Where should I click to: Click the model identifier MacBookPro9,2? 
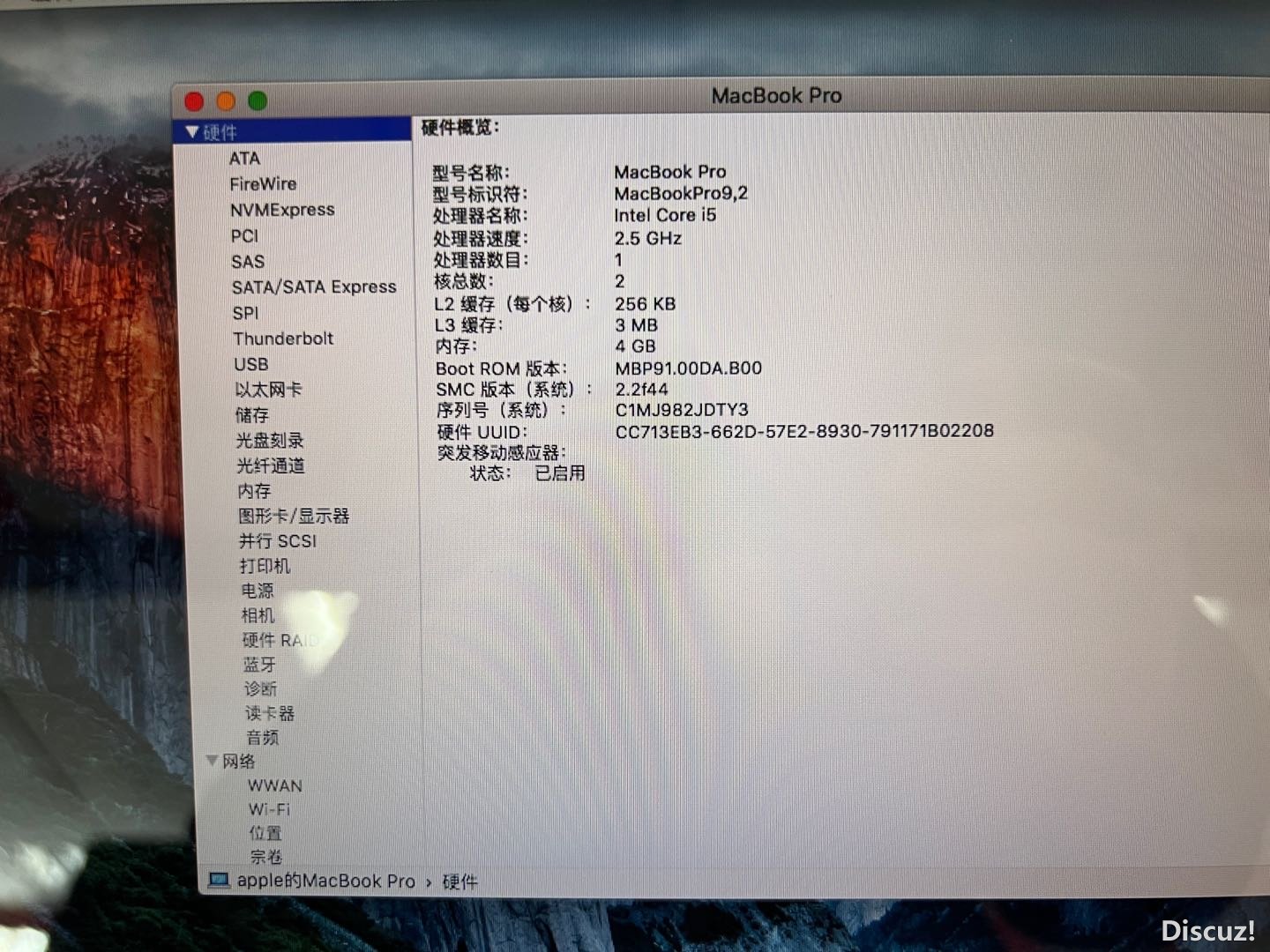(681, 194)
